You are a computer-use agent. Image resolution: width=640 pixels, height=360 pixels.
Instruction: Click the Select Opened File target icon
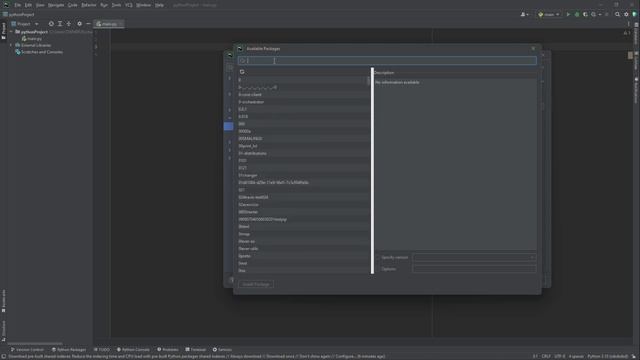[51, 24]
